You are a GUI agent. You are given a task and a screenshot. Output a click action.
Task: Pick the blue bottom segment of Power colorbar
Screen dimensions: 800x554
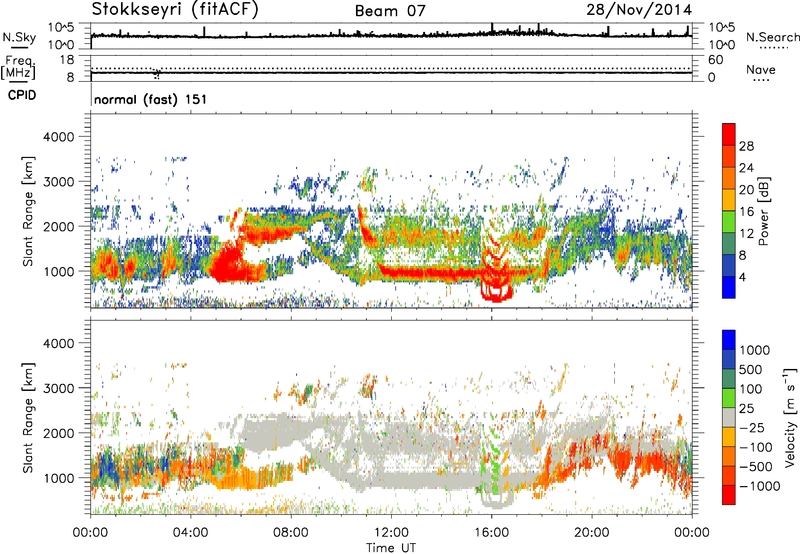click(729, 288)
